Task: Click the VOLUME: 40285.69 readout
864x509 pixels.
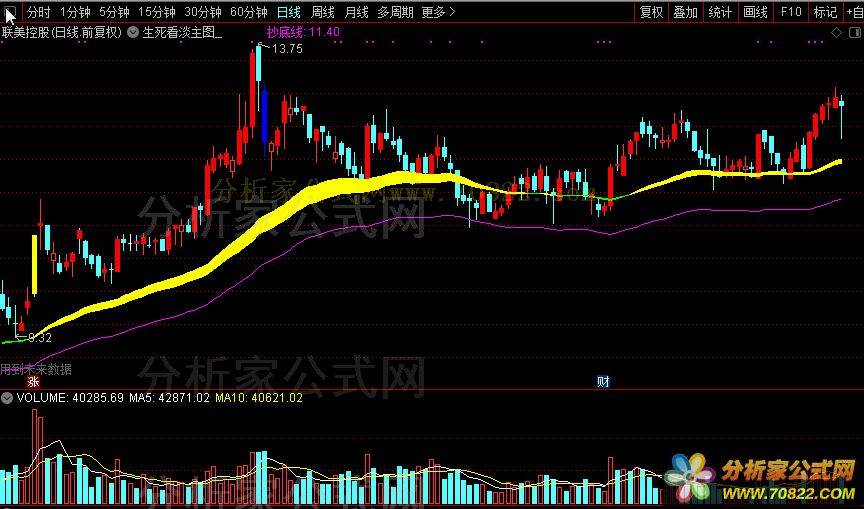Action: pos(70,398)
